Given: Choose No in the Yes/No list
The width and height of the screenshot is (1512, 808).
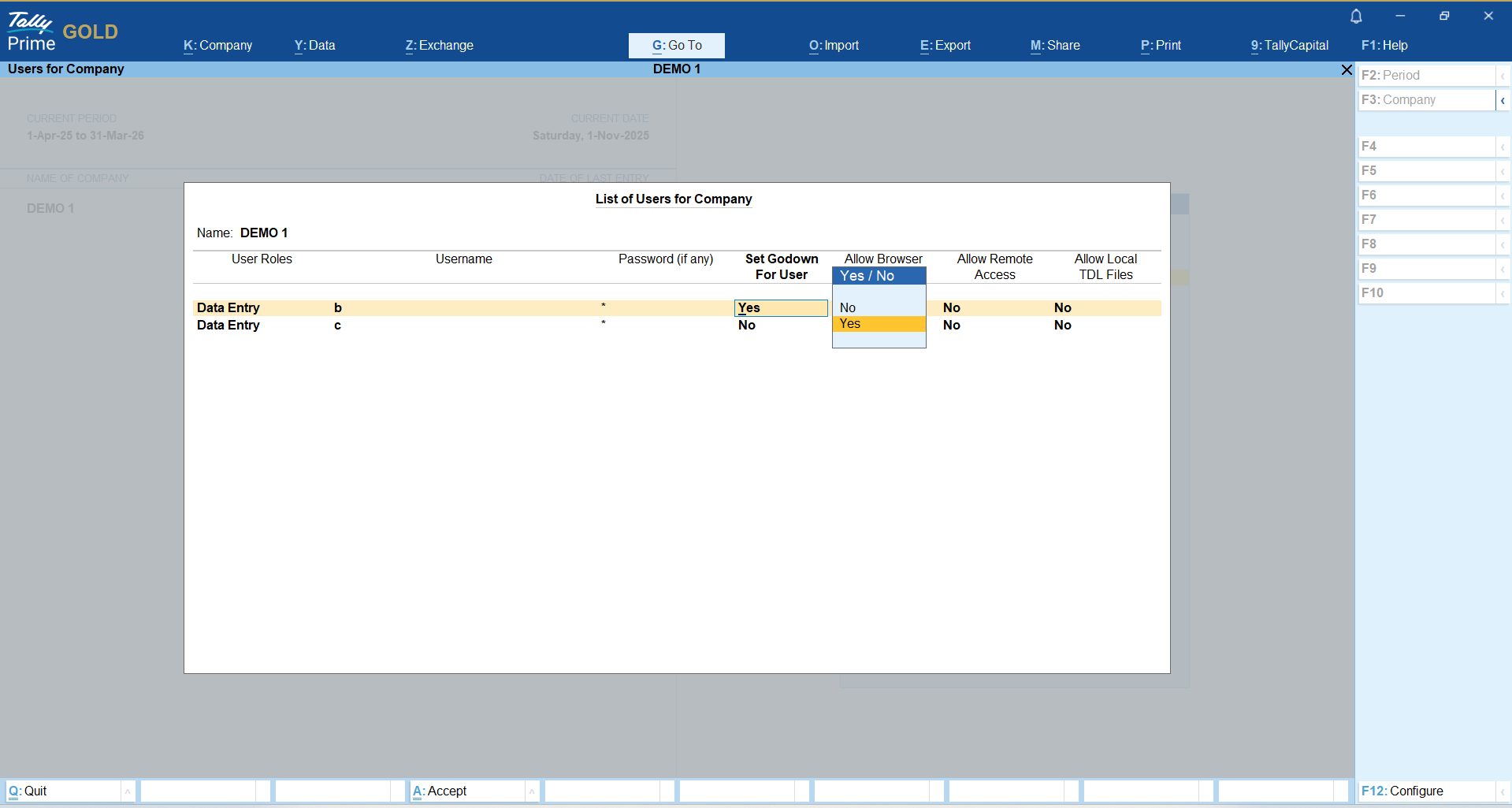Looking at the screenshot, I should pos(848,307).
